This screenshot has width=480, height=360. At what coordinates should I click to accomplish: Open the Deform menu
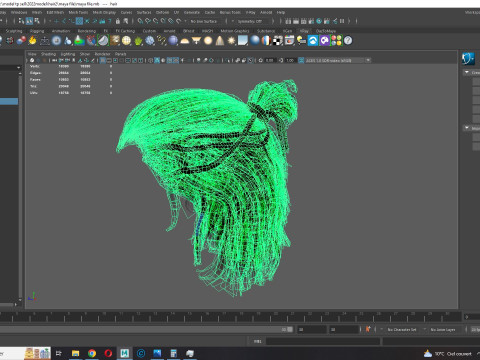pos(162,12)
